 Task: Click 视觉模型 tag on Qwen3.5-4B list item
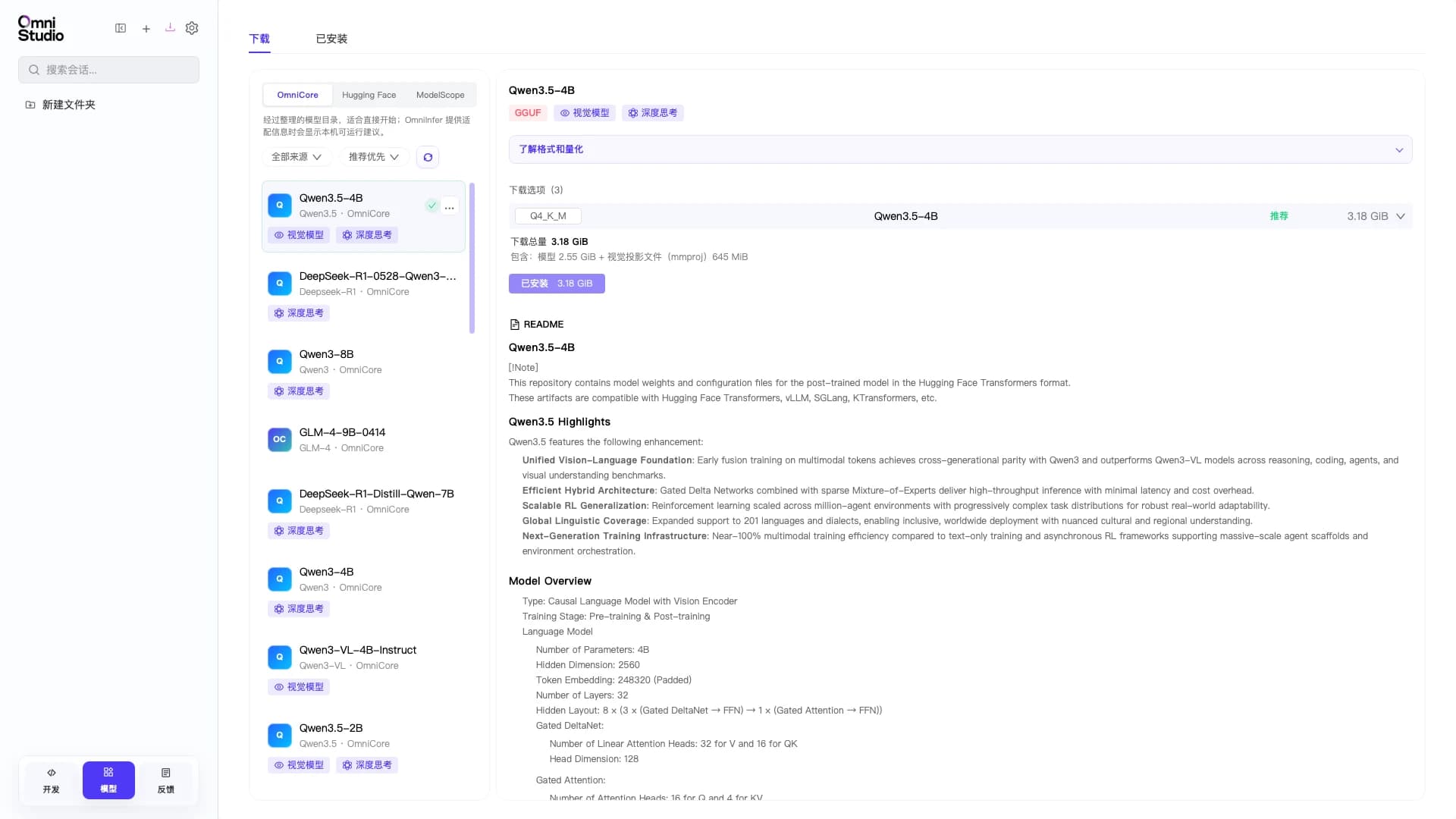[299, 235]
